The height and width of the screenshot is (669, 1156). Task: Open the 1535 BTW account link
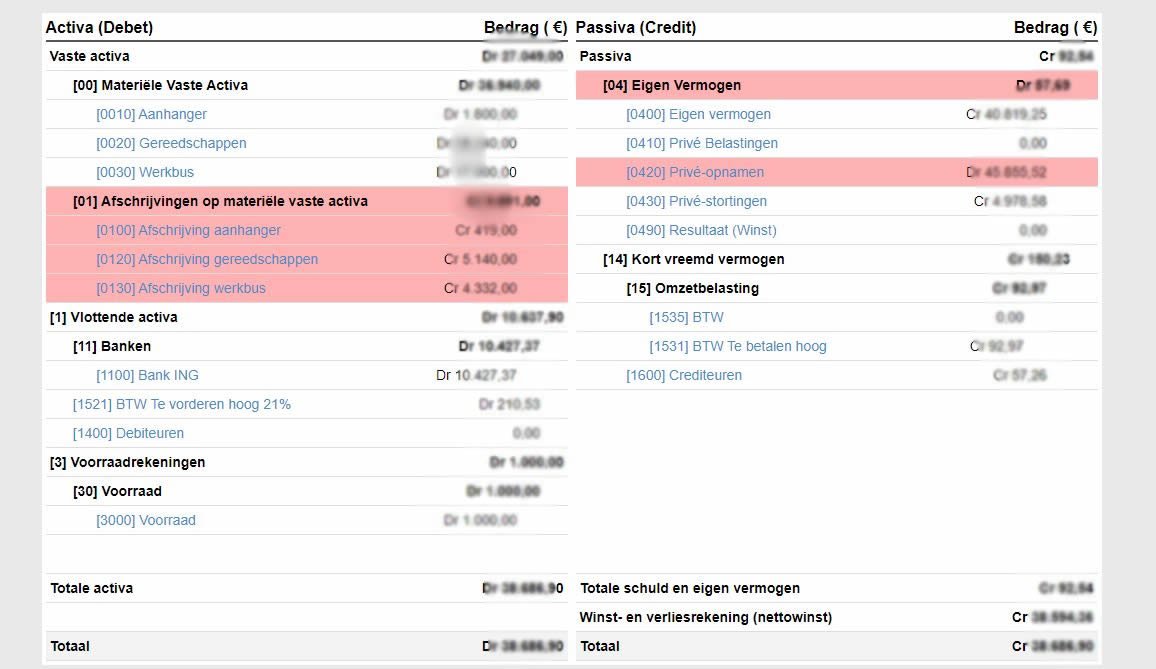tap(686, 317)
